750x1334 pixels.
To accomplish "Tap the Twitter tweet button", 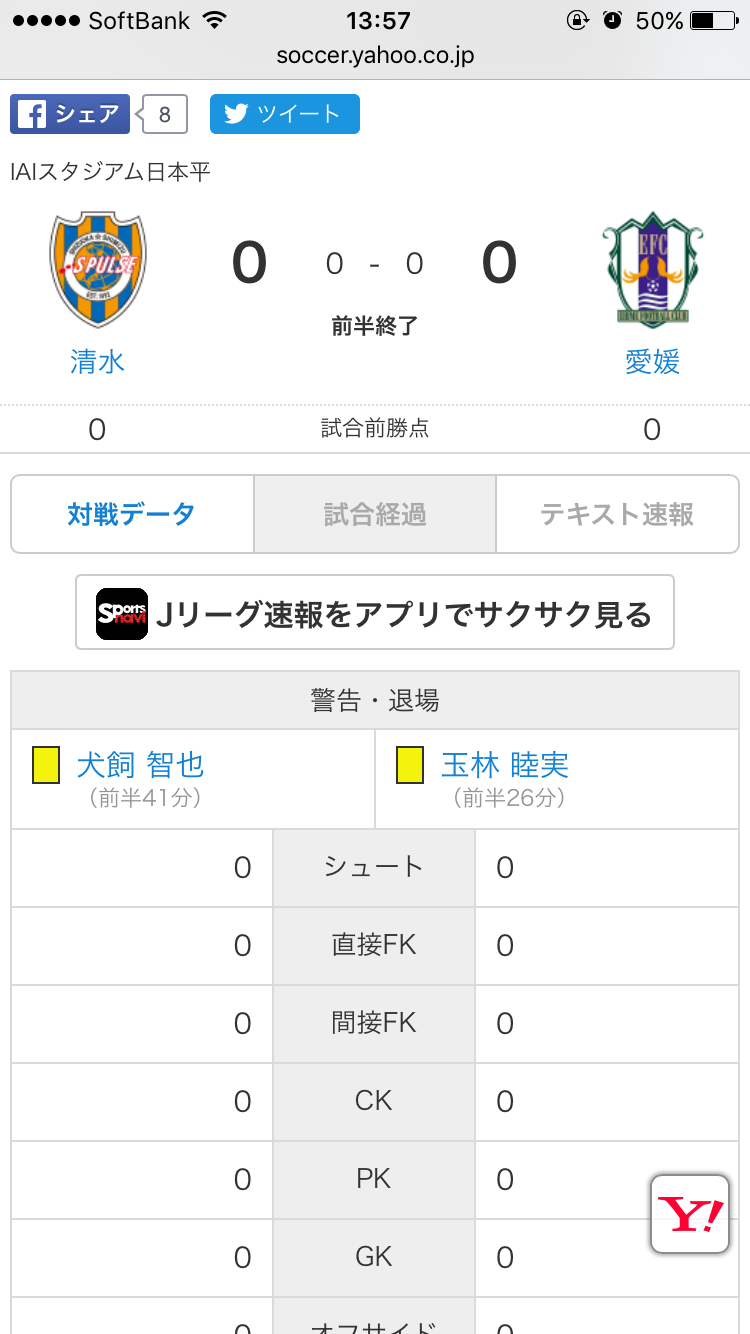I will [284, 114].
